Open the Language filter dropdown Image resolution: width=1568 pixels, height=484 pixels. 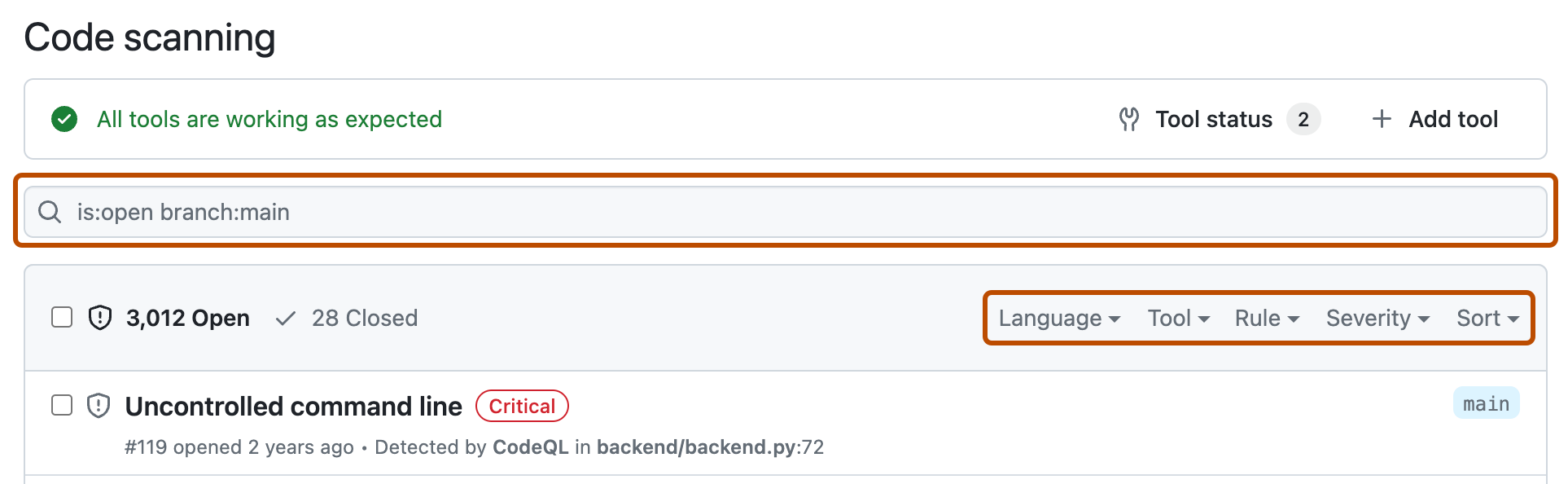tap(1058, 319)
